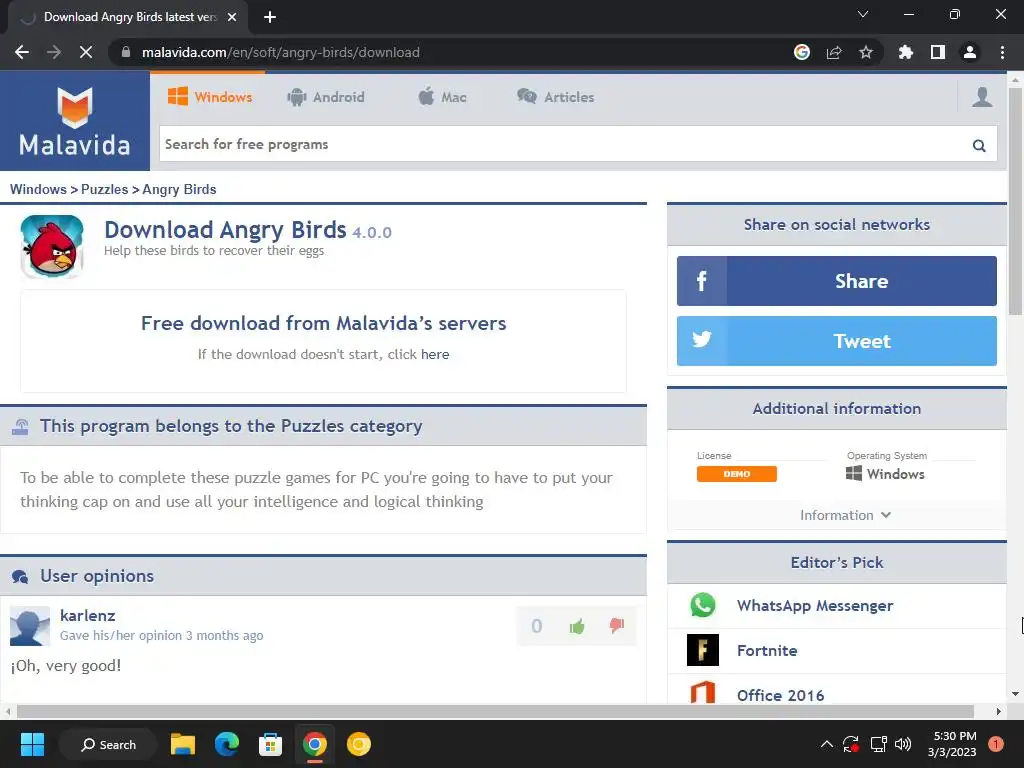Click the browser back arrow
The width and height of the screenshot is (1024, 768).
(x=22, y=52)
